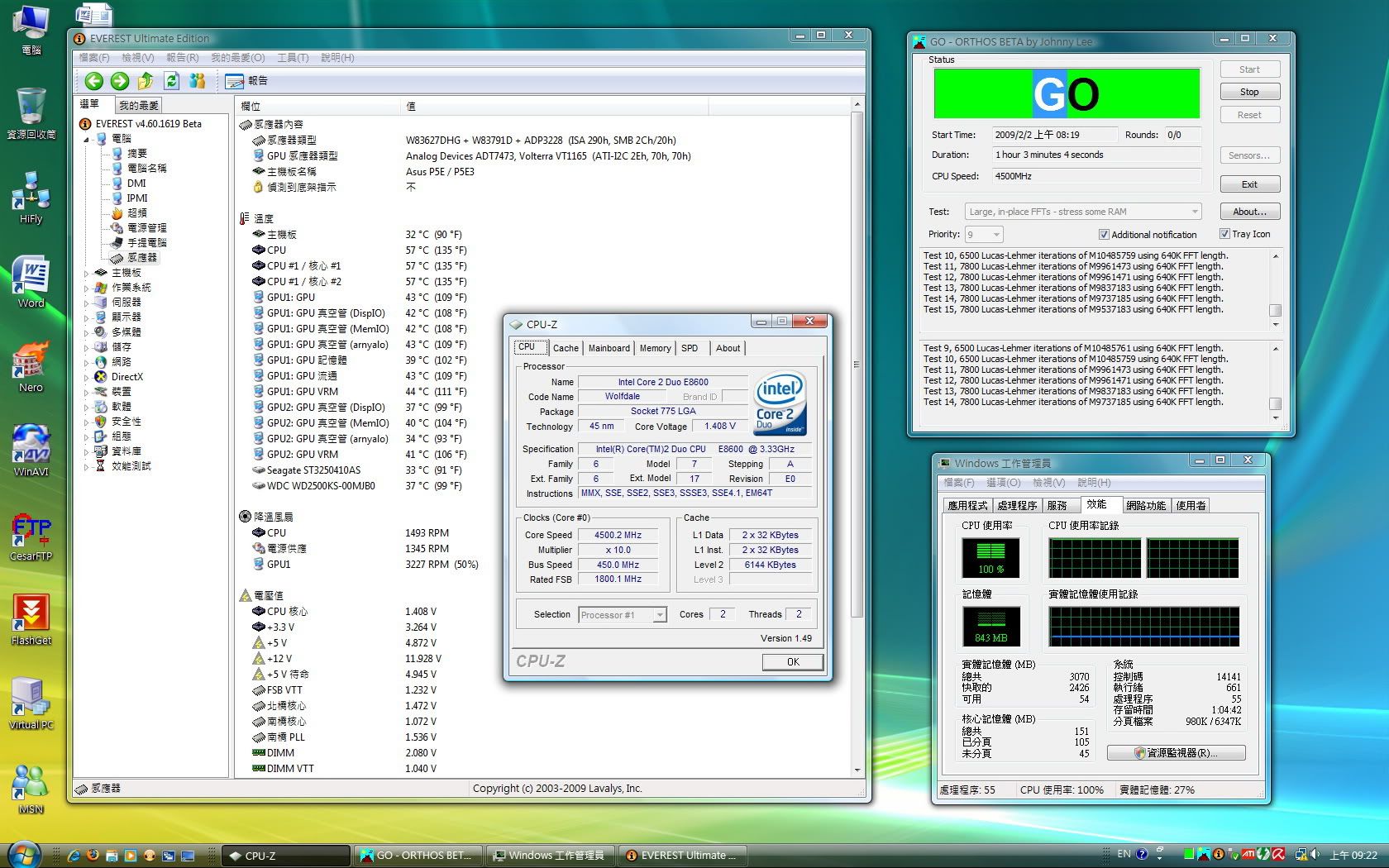Viewport: 1389px width, 868px height.
Task: Click the Intel Core 2 Duo logo in CPU-Z
Action: [x=779, y=403]
